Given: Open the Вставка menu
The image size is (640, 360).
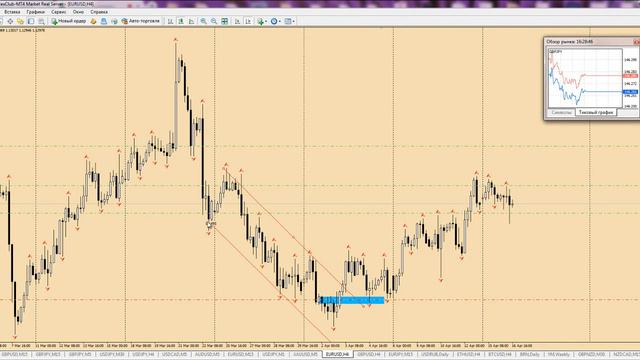Looking at the screenshot, I should [12, 12].
